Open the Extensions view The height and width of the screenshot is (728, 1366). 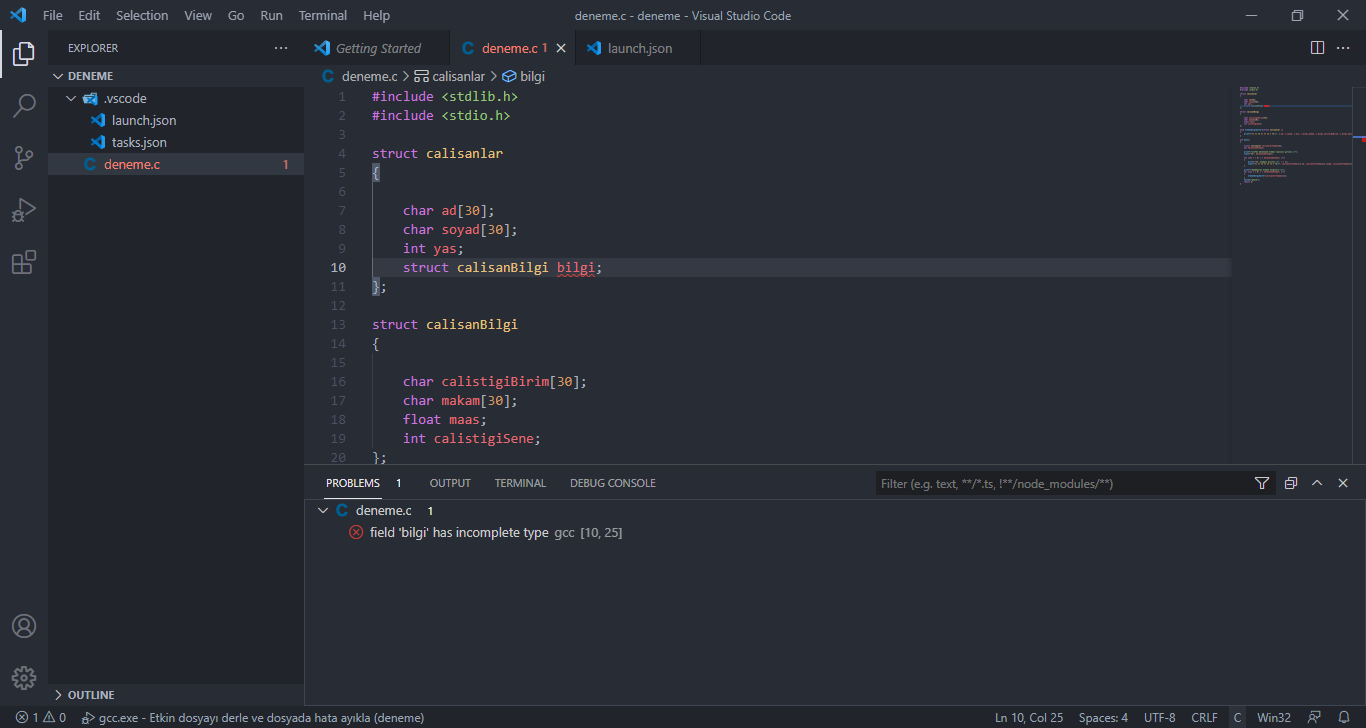(24, 262)
